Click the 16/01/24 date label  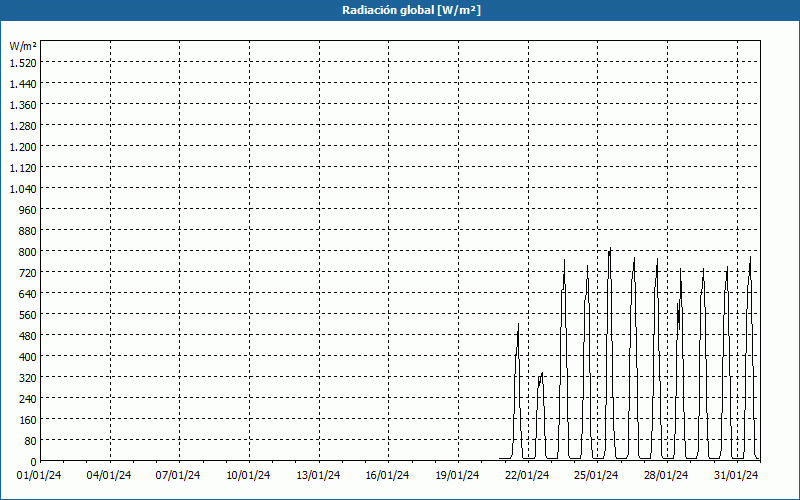pyautogui.click(x=389, y=476)
